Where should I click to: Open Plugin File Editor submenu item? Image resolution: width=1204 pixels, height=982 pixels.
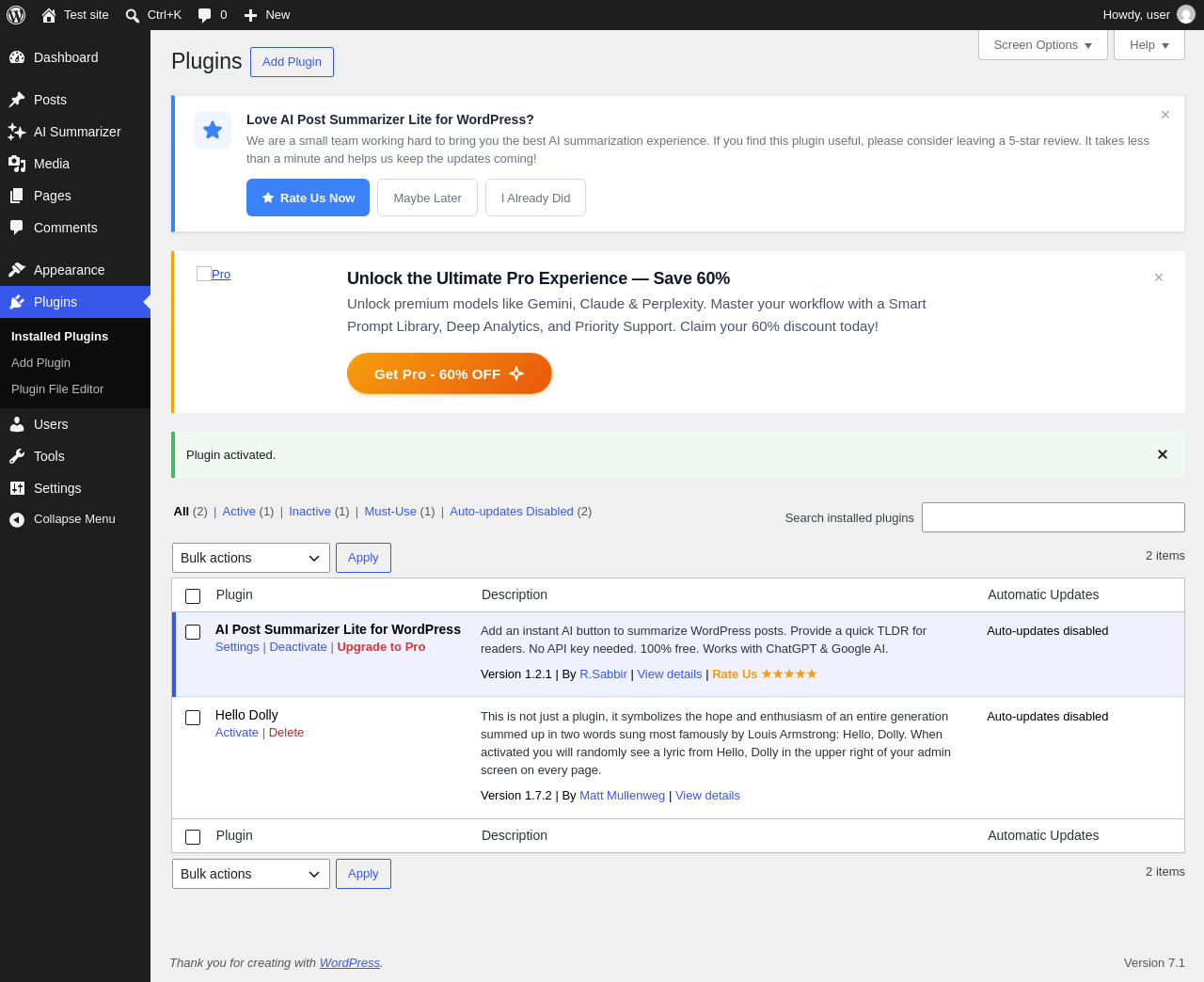57,389
